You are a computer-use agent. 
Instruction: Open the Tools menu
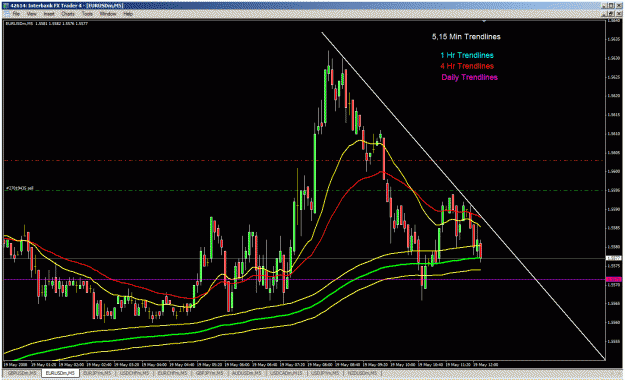(87, 14)
